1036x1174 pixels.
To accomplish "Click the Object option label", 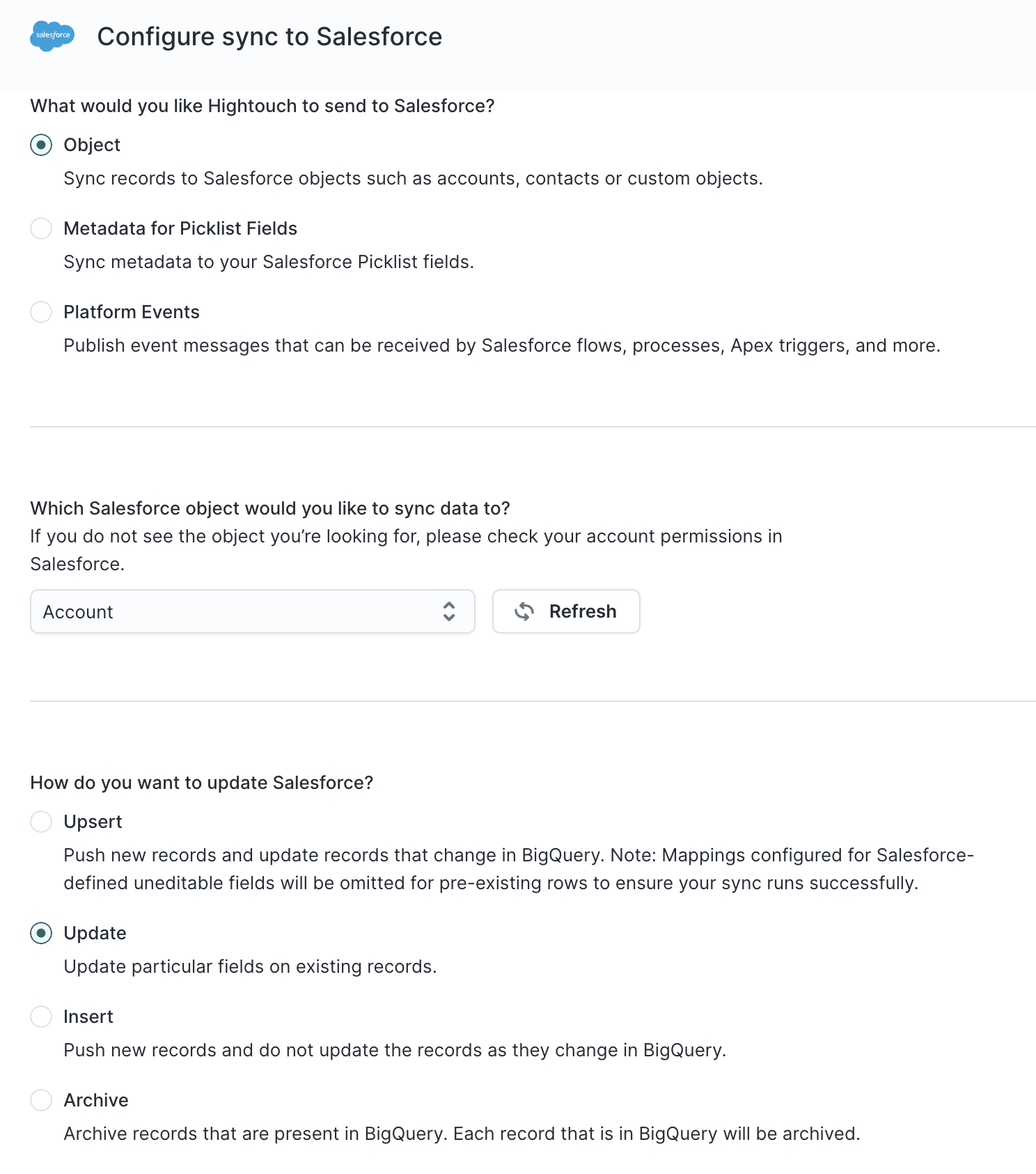I will click(92, 145).
